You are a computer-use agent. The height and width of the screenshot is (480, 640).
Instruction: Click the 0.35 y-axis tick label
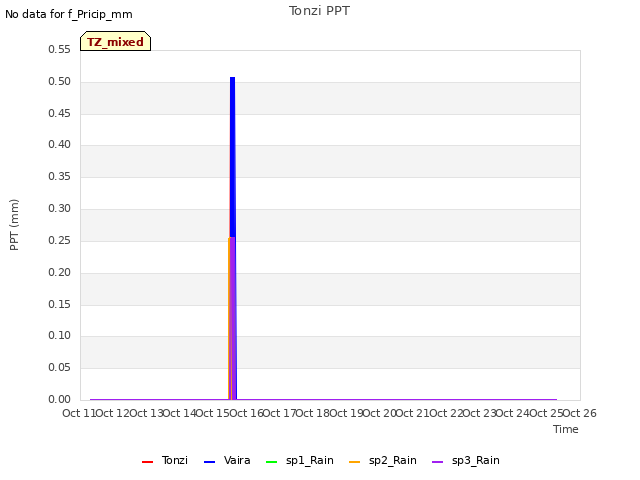click(59, 176)
